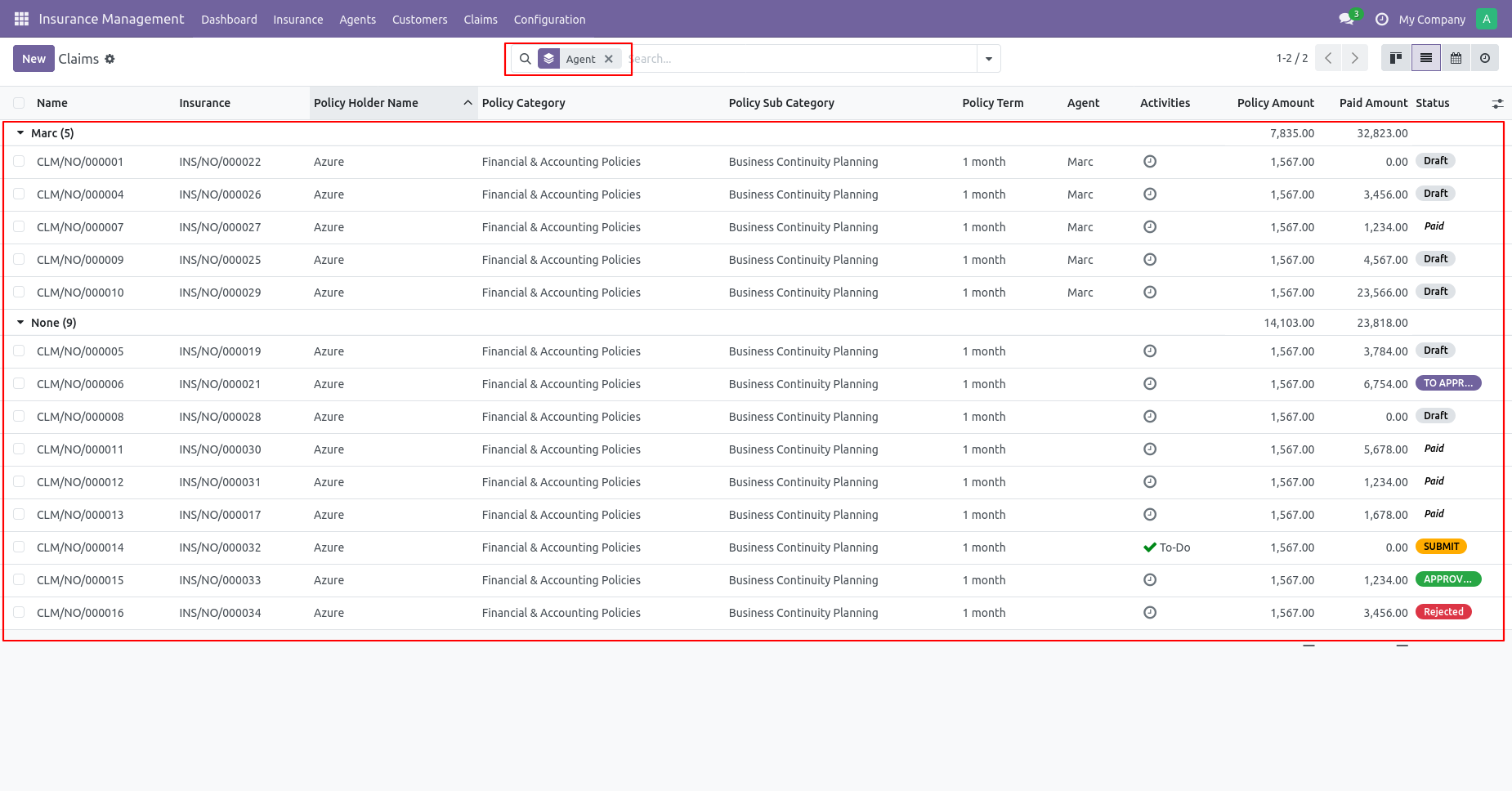
Task: Open activity clock for CLM/NO/000015
Action: click(1150, 580)
